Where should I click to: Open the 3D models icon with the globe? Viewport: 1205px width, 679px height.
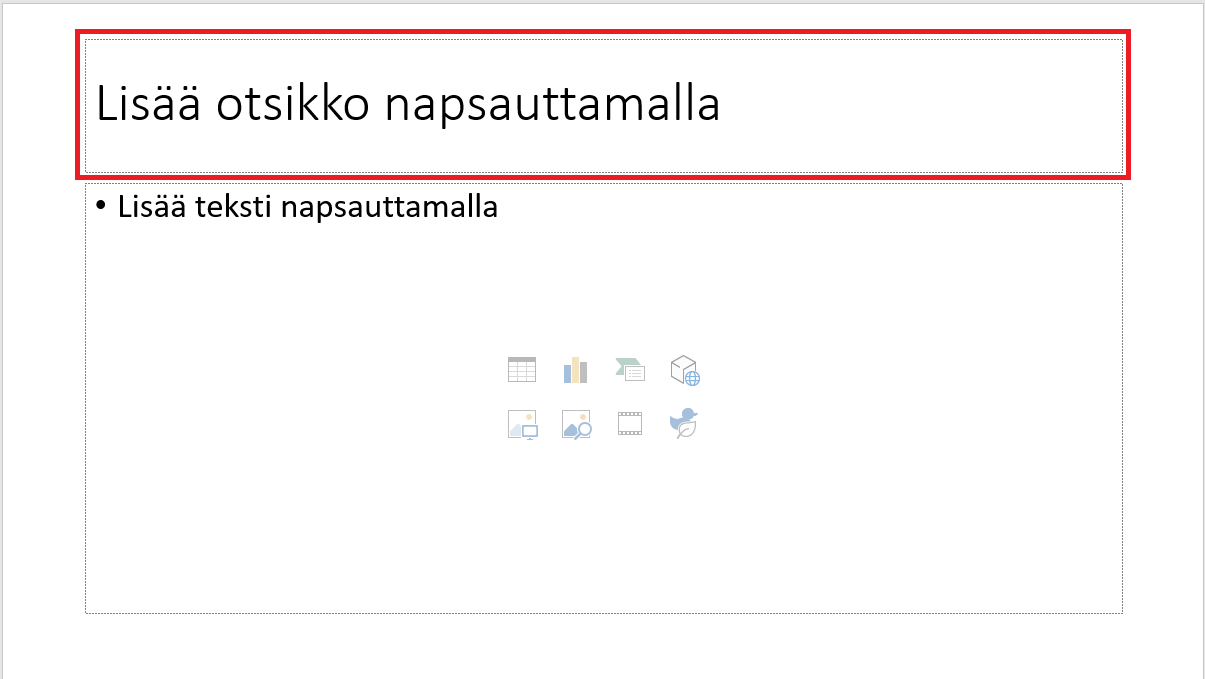pyautogui.click(x=684, y=370)
